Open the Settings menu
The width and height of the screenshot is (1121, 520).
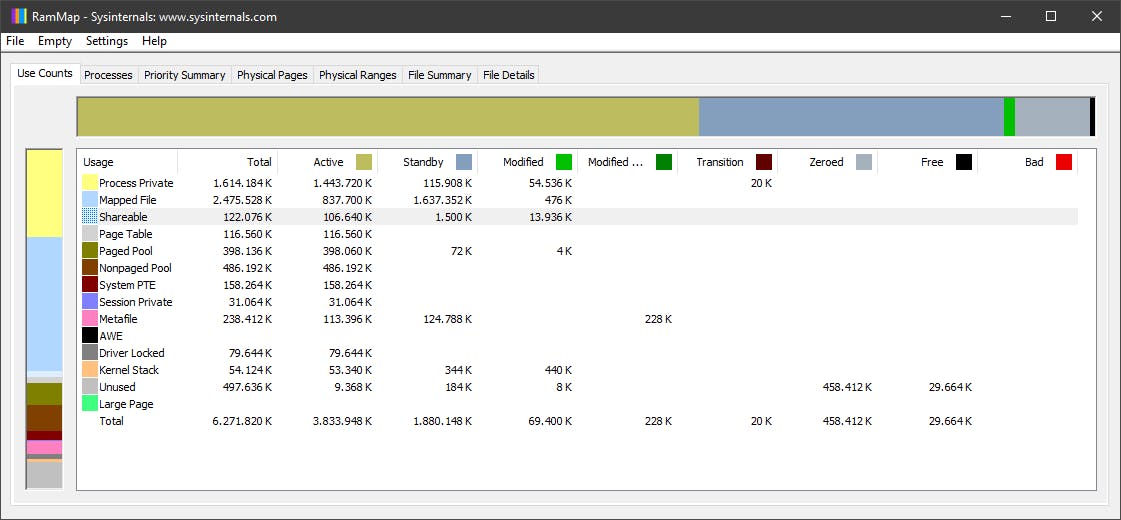click(107, 41)
